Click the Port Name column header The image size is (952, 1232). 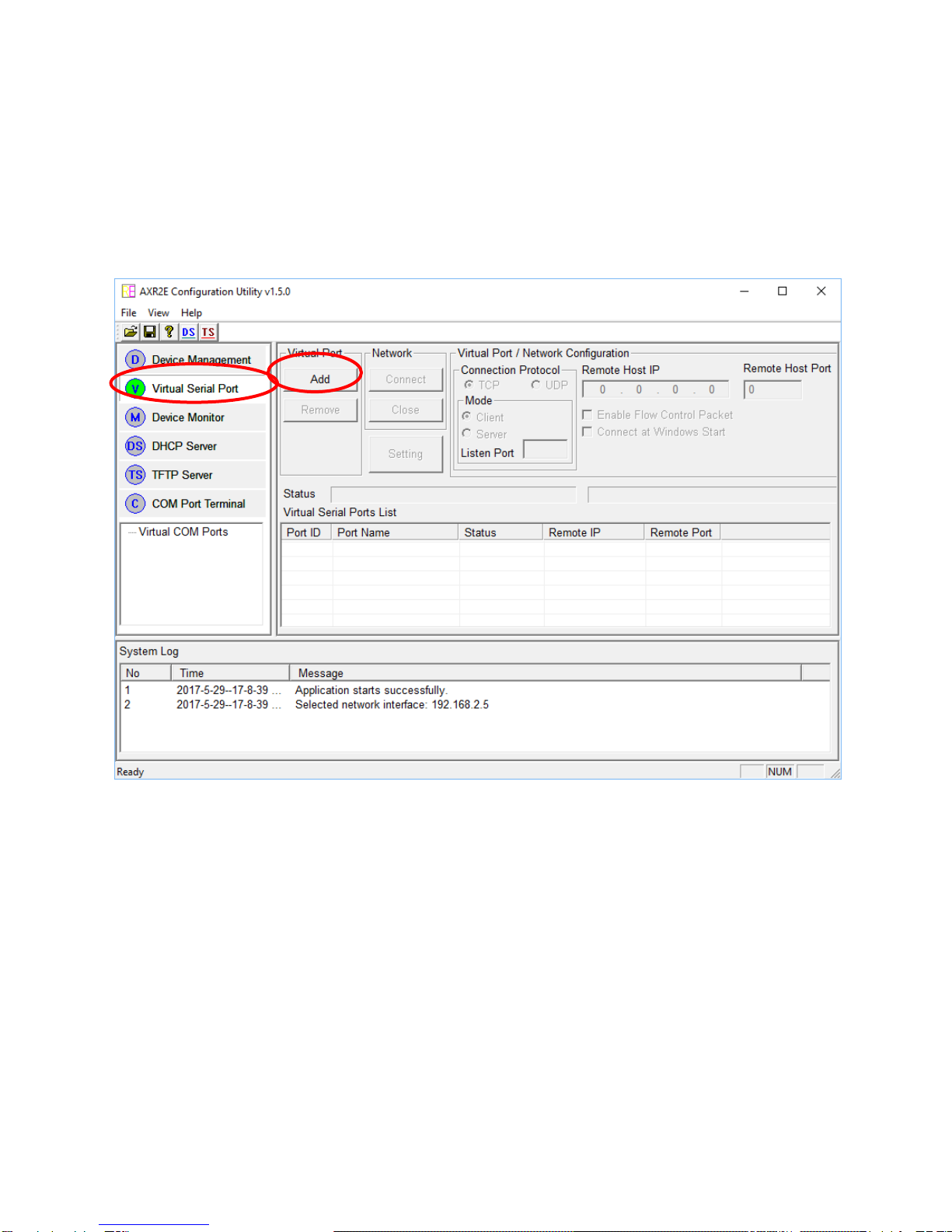point(395,532)
